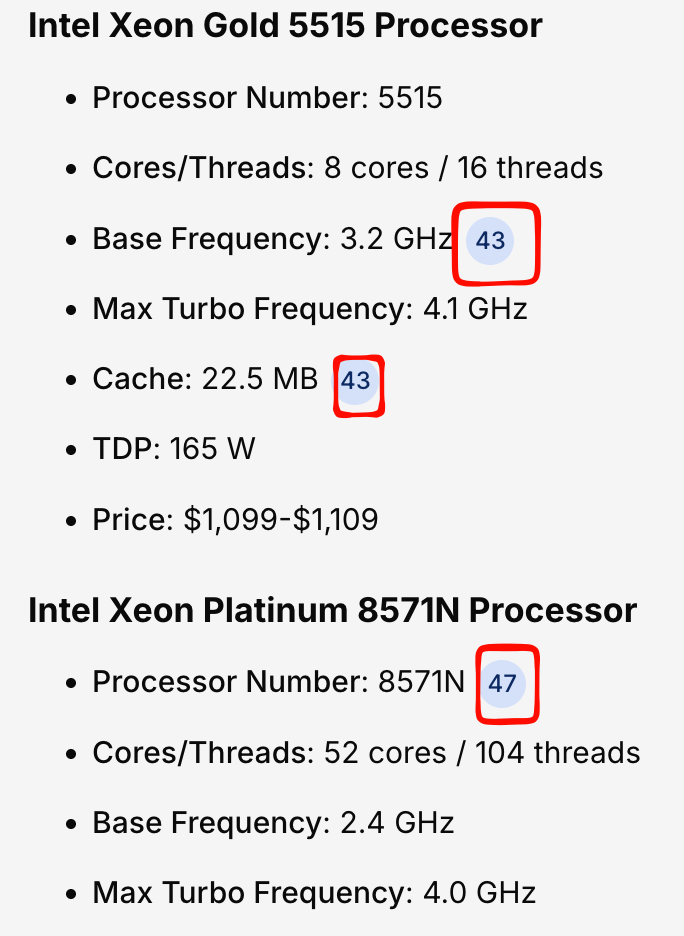This screenshot has height=936, width=684.
Task: Click the bullet before Base Frequency 2.4 GHz
Action: [70, 824]
